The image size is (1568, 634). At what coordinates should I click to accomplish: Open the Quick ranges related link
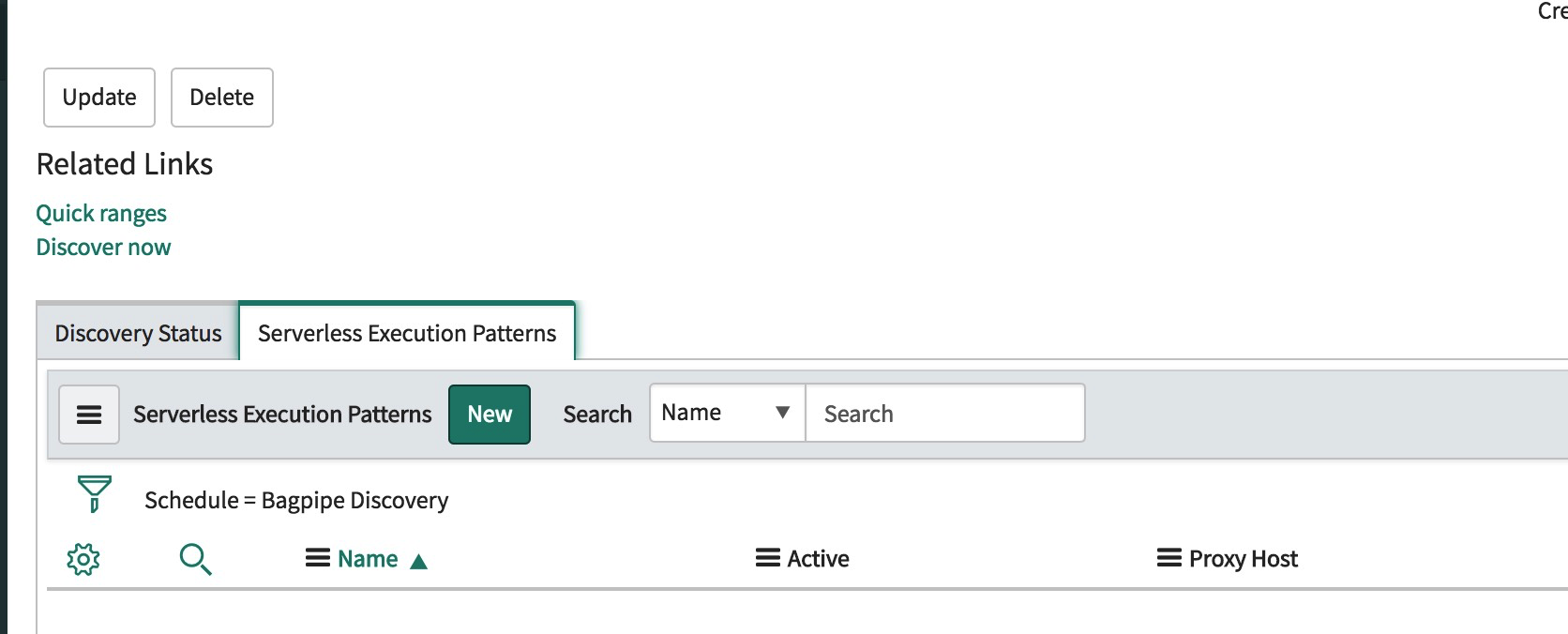(x=101, y=214)
